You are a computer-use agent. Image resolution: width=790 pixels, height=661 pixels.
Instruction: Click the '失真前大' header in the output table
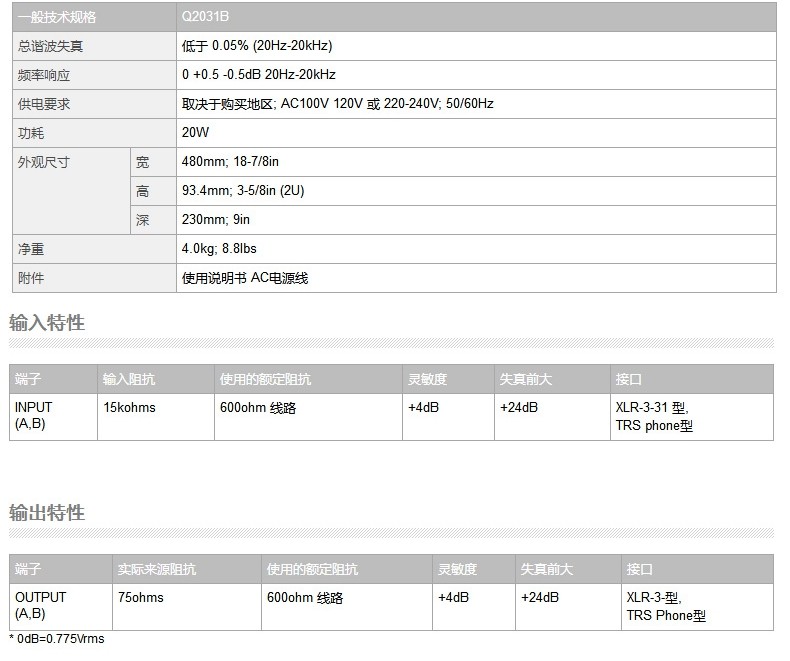[x=568, y=569]
